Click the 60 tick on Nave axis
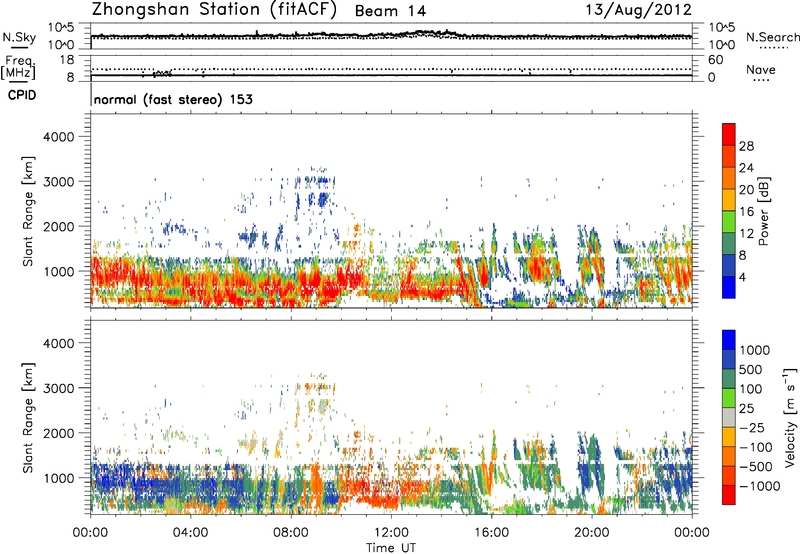Viewport: 800px width, 554px height. tap(716, 60)
